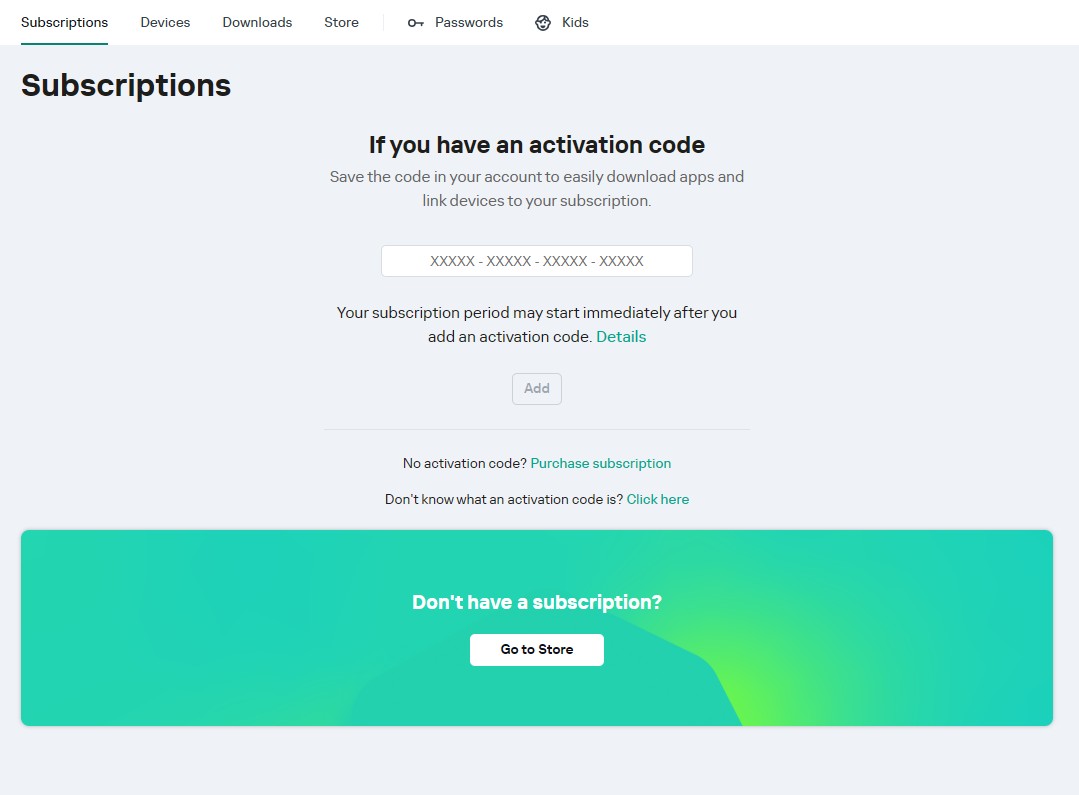Click the 'No activation code?' text
Image resolution: width=1079 pixels, height=795 pixels.
point(464,463)
